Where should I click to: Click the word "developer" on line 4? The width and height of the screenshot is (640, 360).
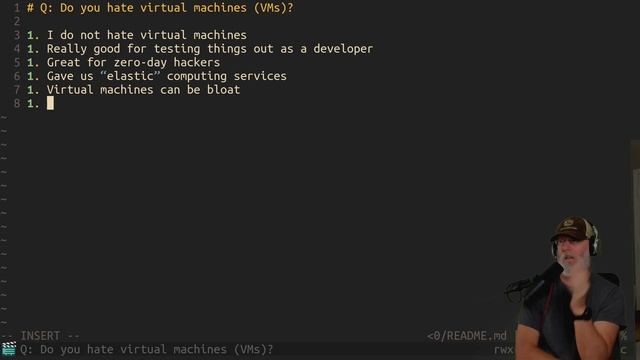pos(343,49)
